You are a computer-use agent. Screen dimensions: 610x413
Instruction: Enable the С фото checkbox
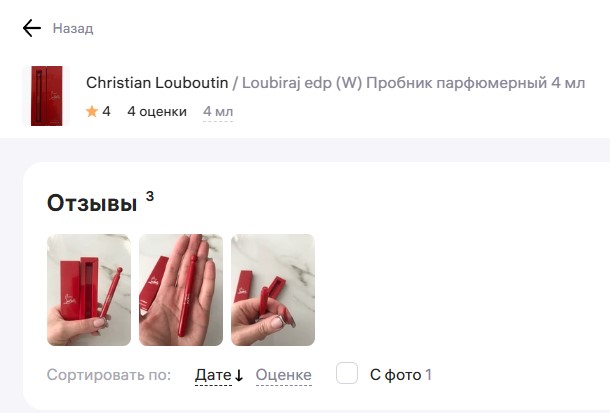click(x=347, y=373)
